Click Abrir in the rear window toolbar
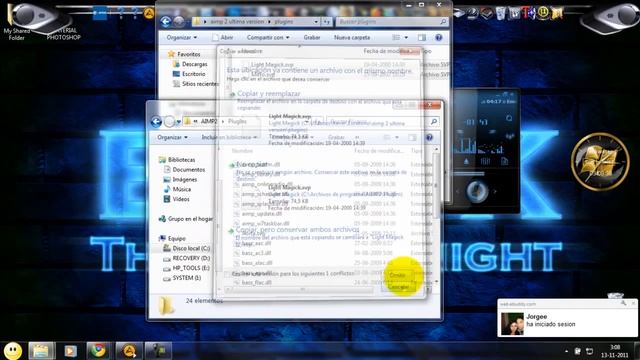Viewport: 640px width, 360px height. 223,38
